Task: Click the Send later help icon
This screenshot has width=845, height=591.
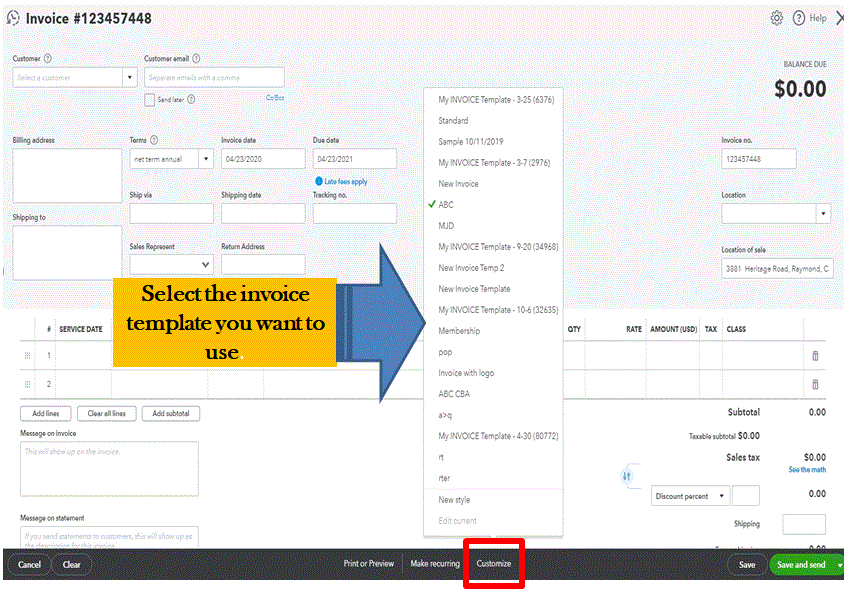Action: 191,99
